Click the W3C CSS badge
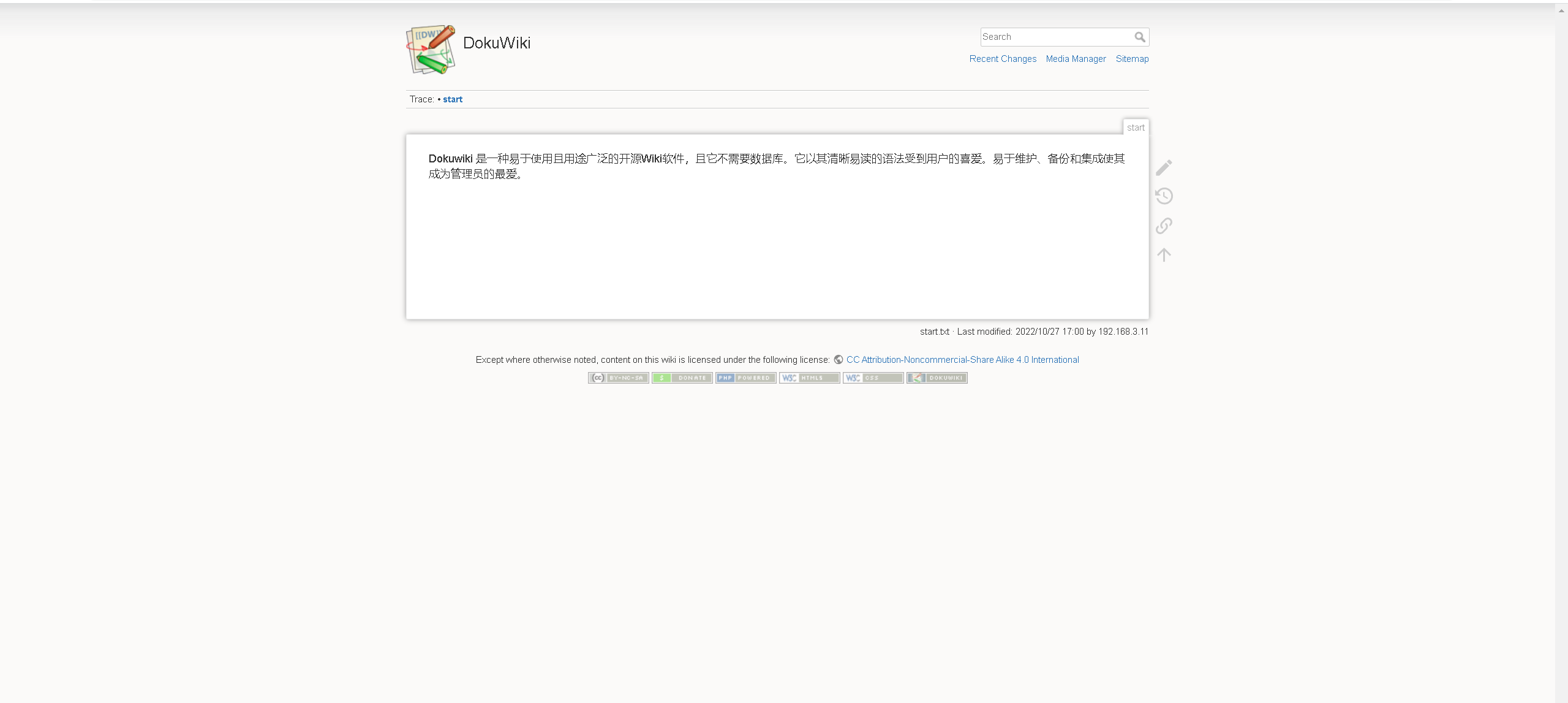 (x=873, y=378)
